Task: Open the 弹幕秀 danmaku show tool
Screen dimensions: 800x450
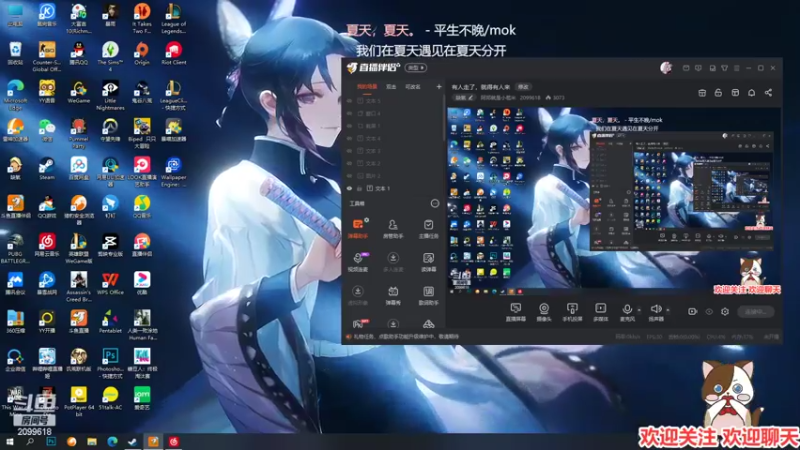Action: (393, 295)
